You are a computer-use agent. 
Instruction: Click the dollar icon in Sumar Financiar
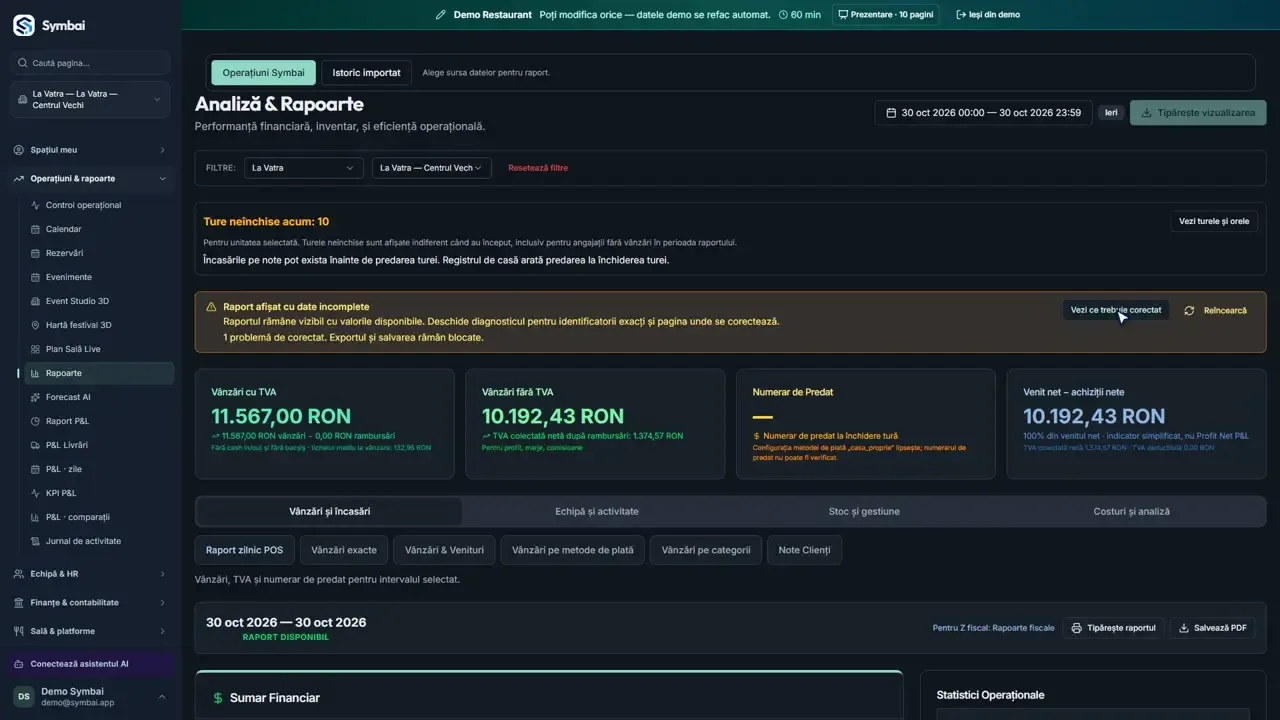pyautogui.click(x=218, y=698)
